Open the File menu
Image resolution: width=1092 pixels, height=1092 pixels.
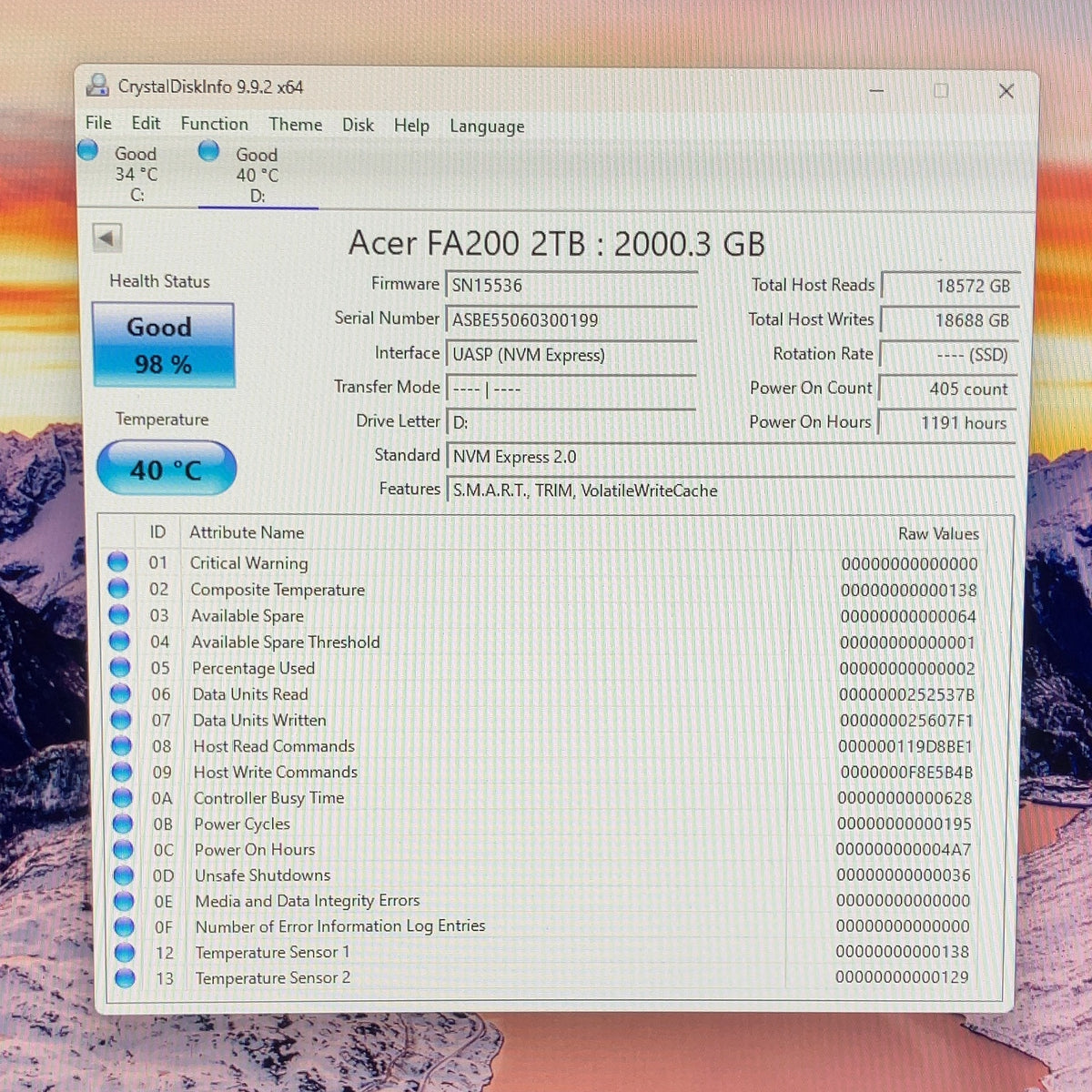[98, 123]
